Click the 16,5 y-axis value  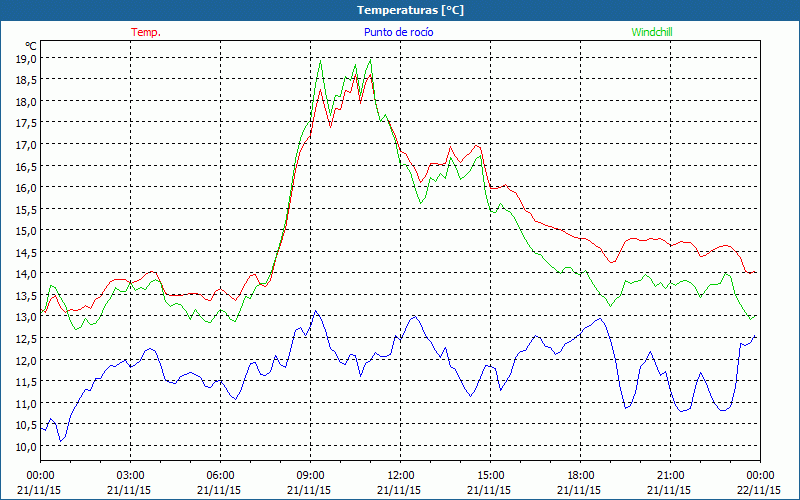[x=28, y=166]
